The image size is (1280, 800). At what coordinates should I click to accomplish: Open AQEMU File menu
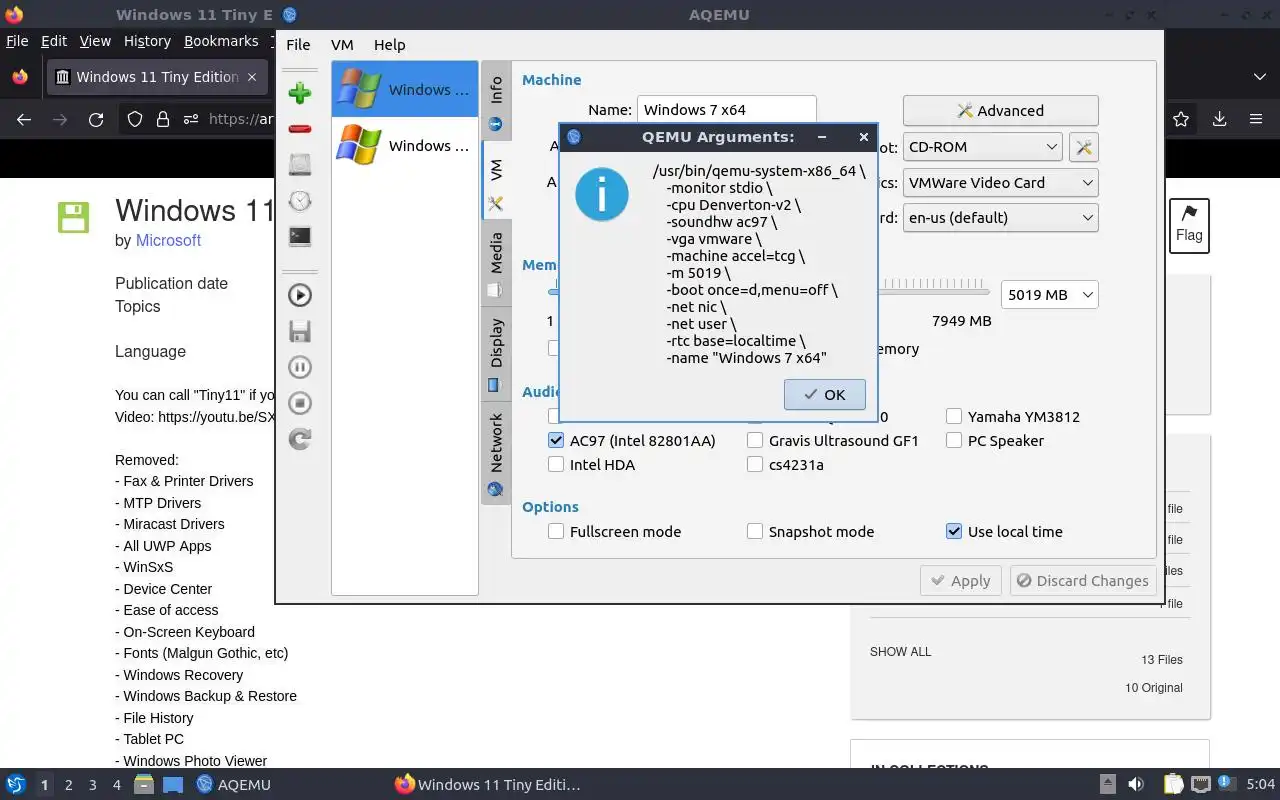pos(298,45)
